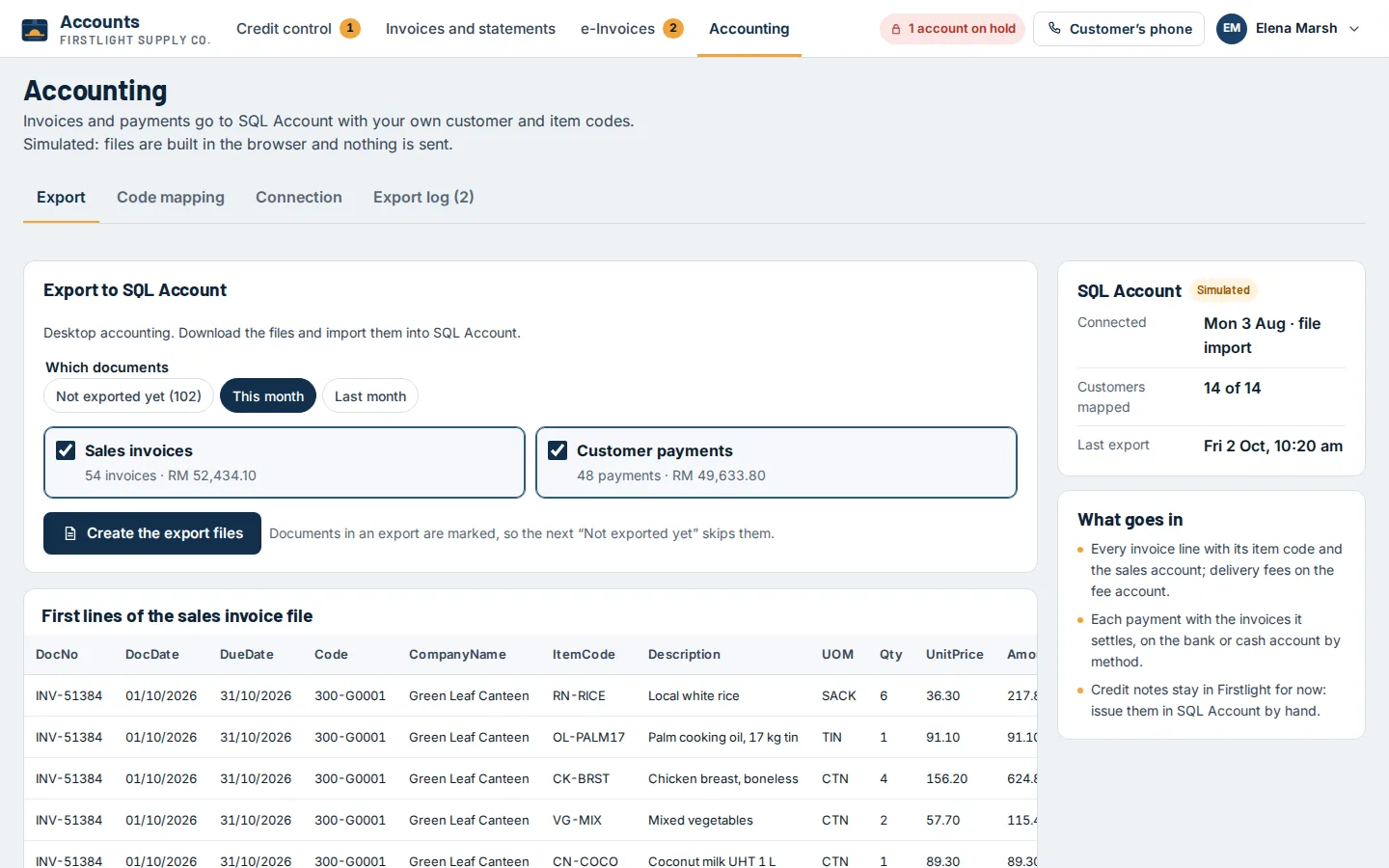Switch to the Export tab
Image resolution: width=1389 pixels, height=868 pixels.
point(61,197)
